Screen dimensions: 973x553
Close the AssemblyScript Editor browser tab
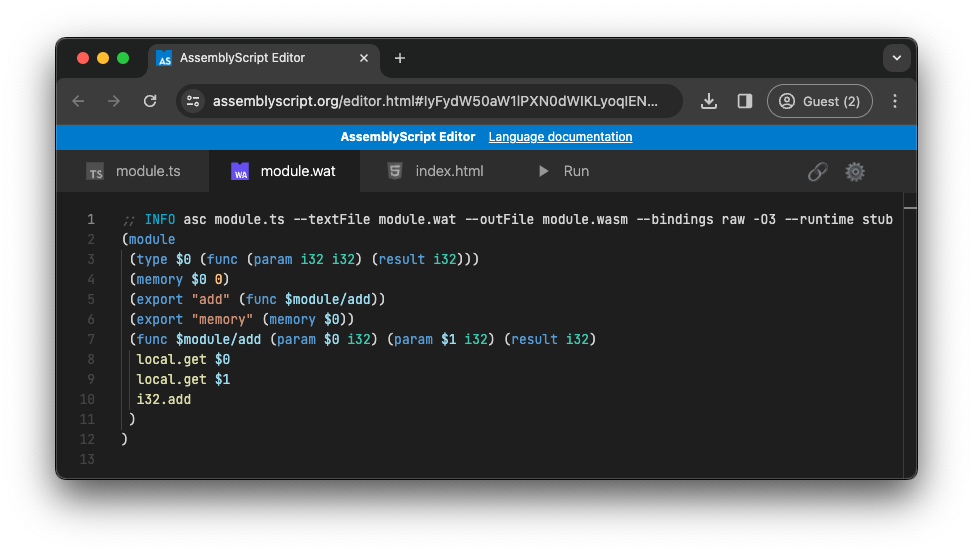[x=364, y=58]
